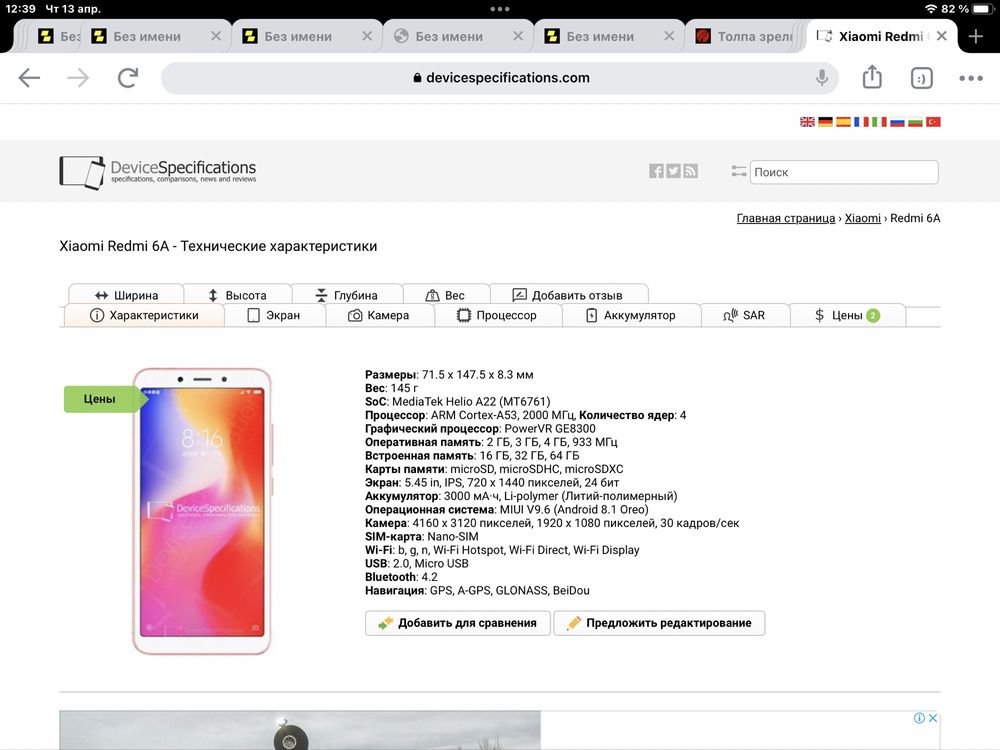Open the ad info icon
The width and height of the screenshot is (1000, 750).
click(x=919, y=718)
